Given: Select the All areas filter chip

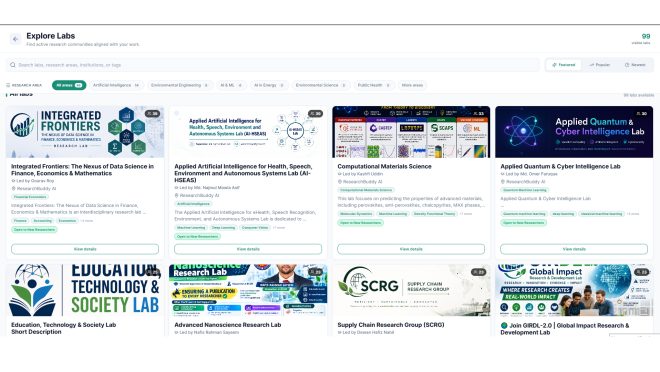Looking at the screenshot, I should 69,85.
